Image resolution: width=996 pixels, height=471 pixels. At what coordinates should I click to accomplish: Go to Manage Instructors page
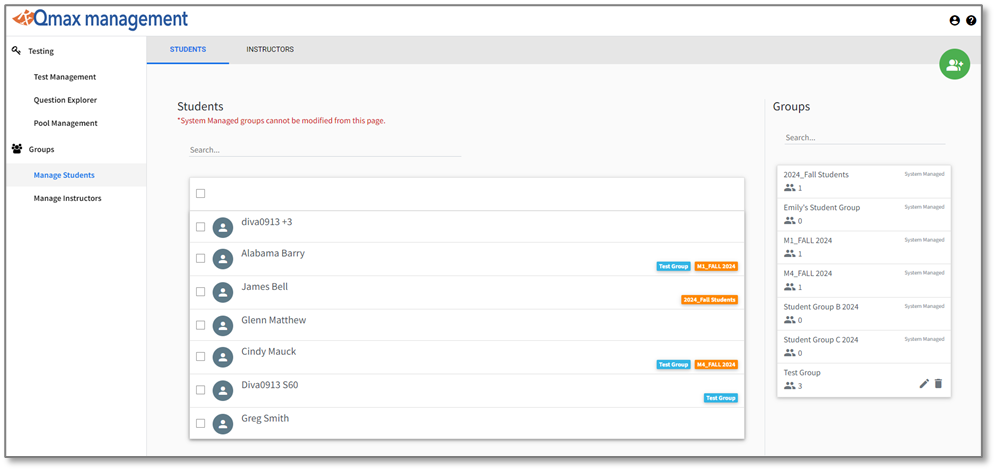67,198
